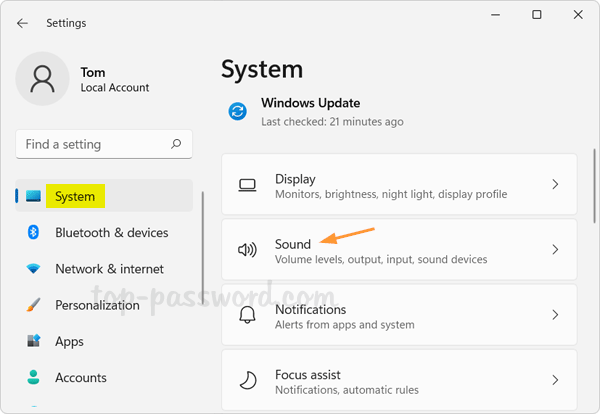Image resolution: width=600 pixels, height=414 pixels.
Task: Go to Personalization settings
Action: click(x=97, y=305)
